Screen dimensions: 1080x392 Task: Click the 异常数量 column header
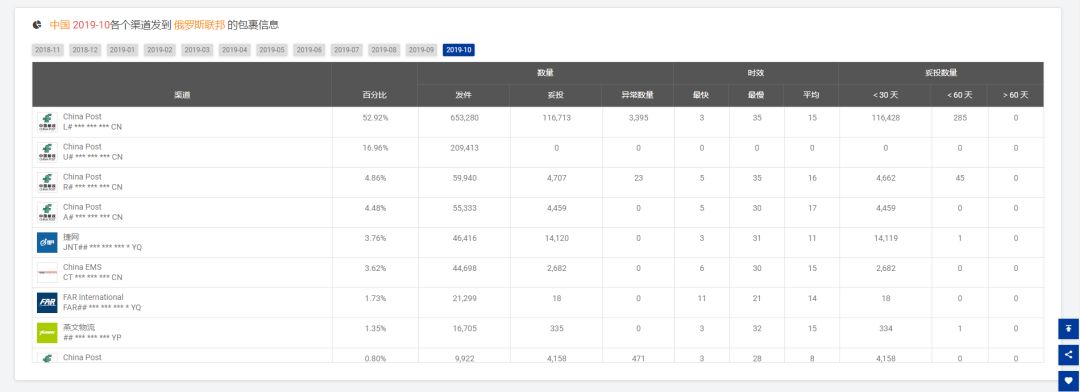[x=638, y=95]
